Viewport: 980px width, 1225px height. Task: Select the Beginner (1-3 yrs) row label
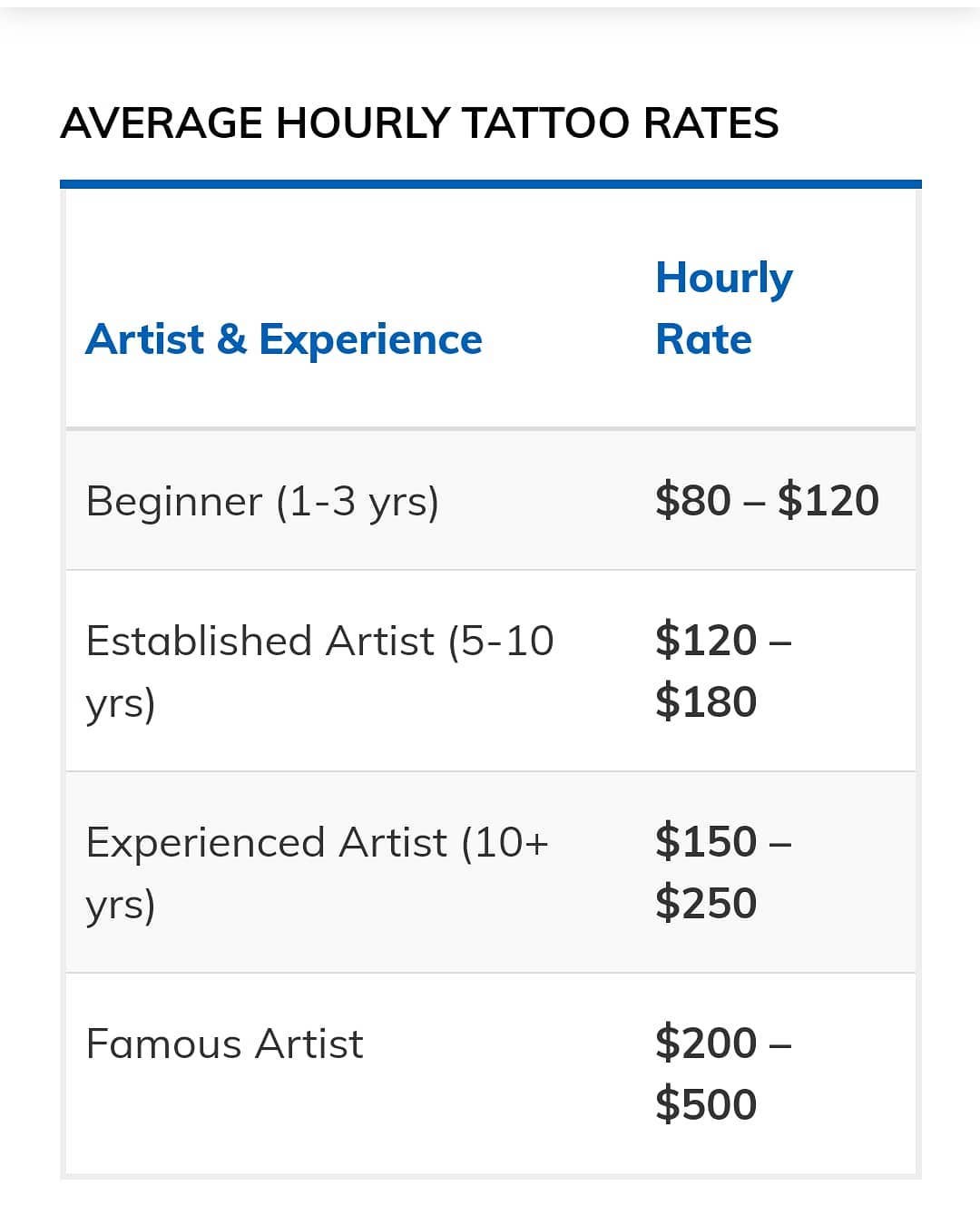click(262, 501)
